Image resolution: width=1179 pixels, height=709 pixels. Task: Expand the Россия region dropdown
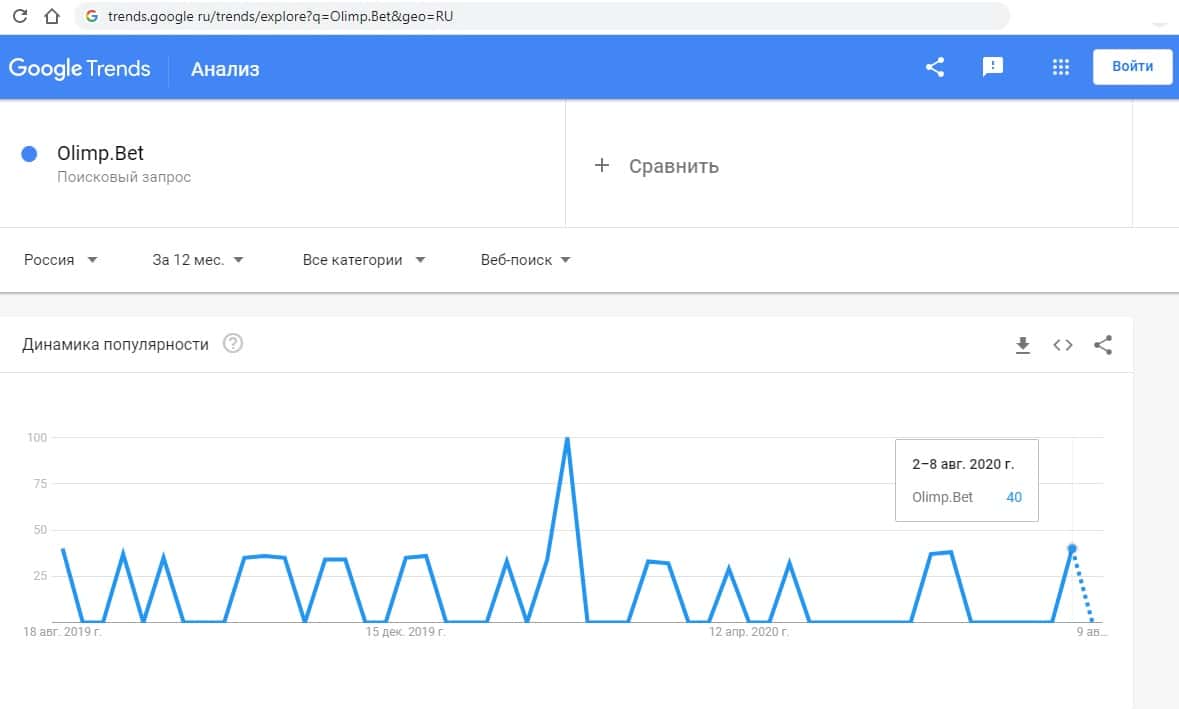tap(61, 260)
